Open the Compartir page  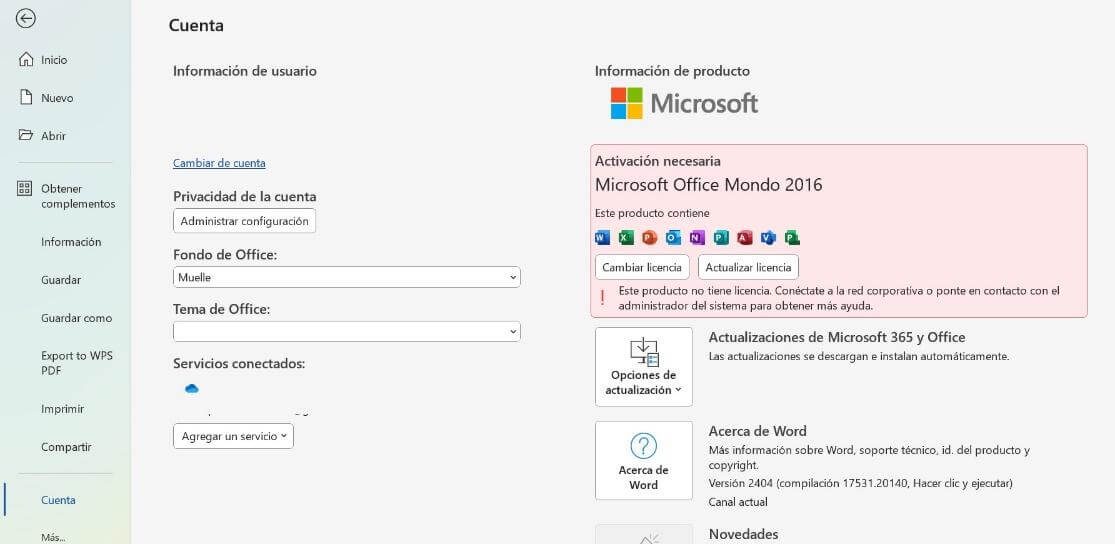point(66,447)
